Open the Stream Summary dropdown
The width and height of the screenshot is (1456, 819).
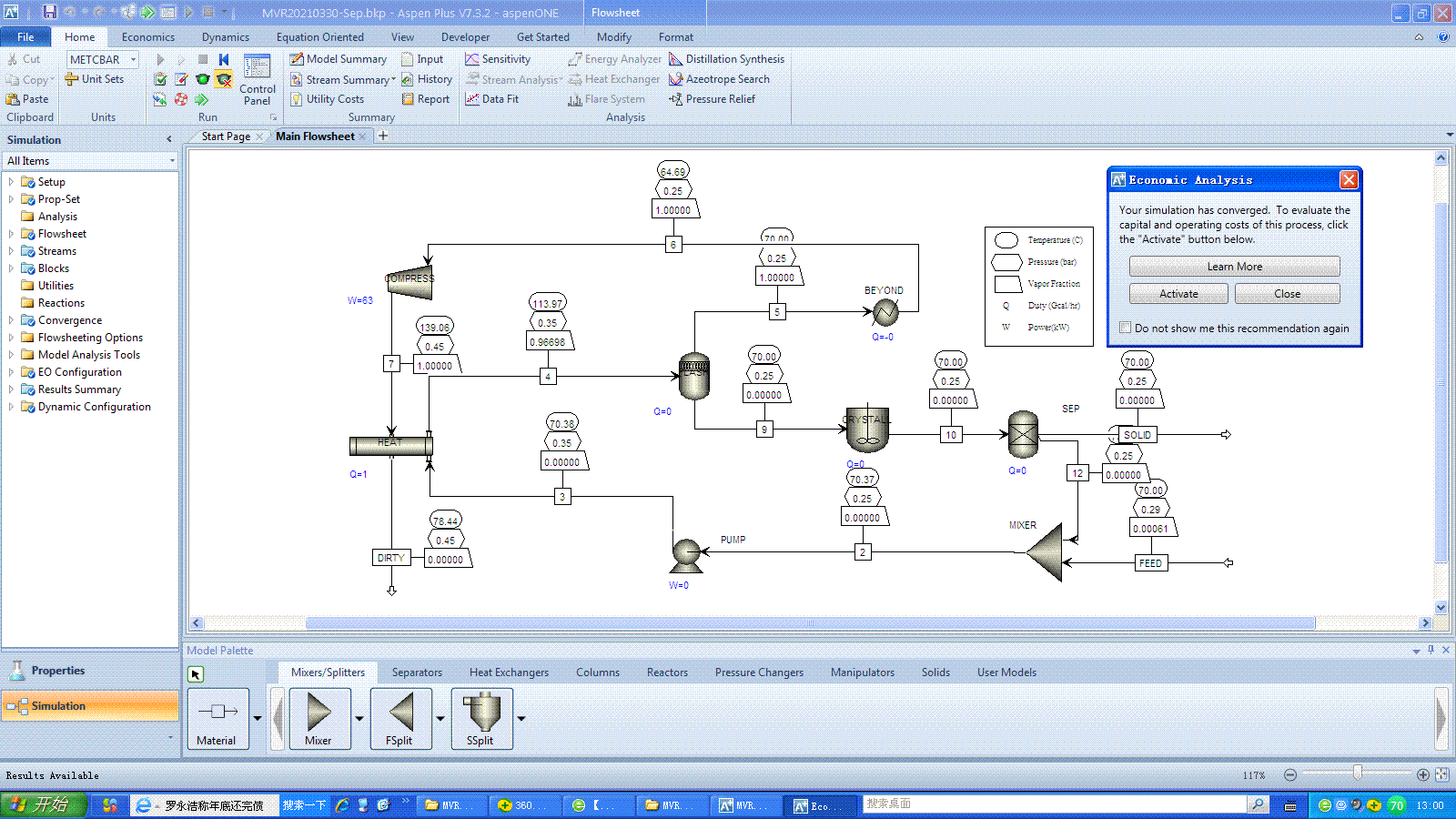(394, 79)
